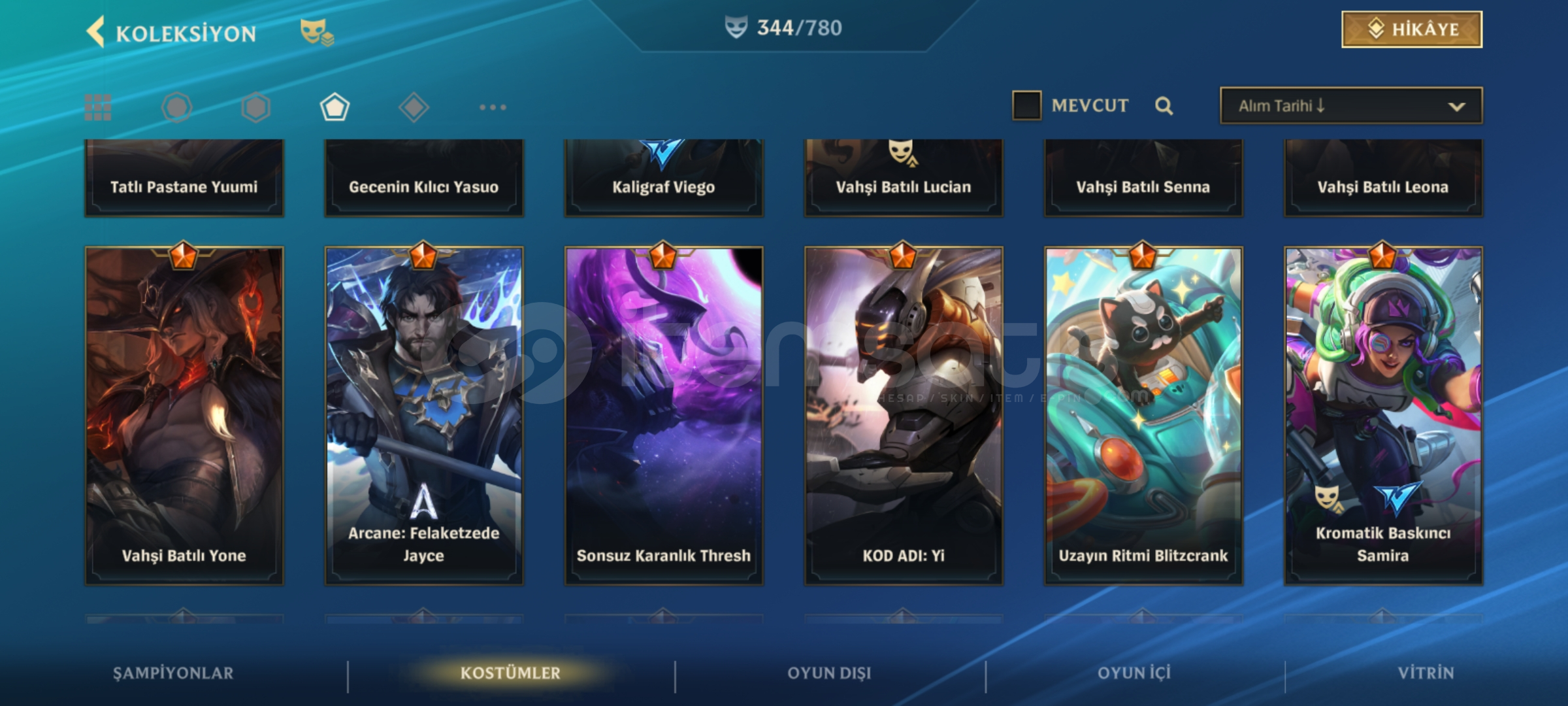Choose the Uzayın Ritmi Blitzcrank skin
The image size is (1568, 706).
tap(1143, 415)
